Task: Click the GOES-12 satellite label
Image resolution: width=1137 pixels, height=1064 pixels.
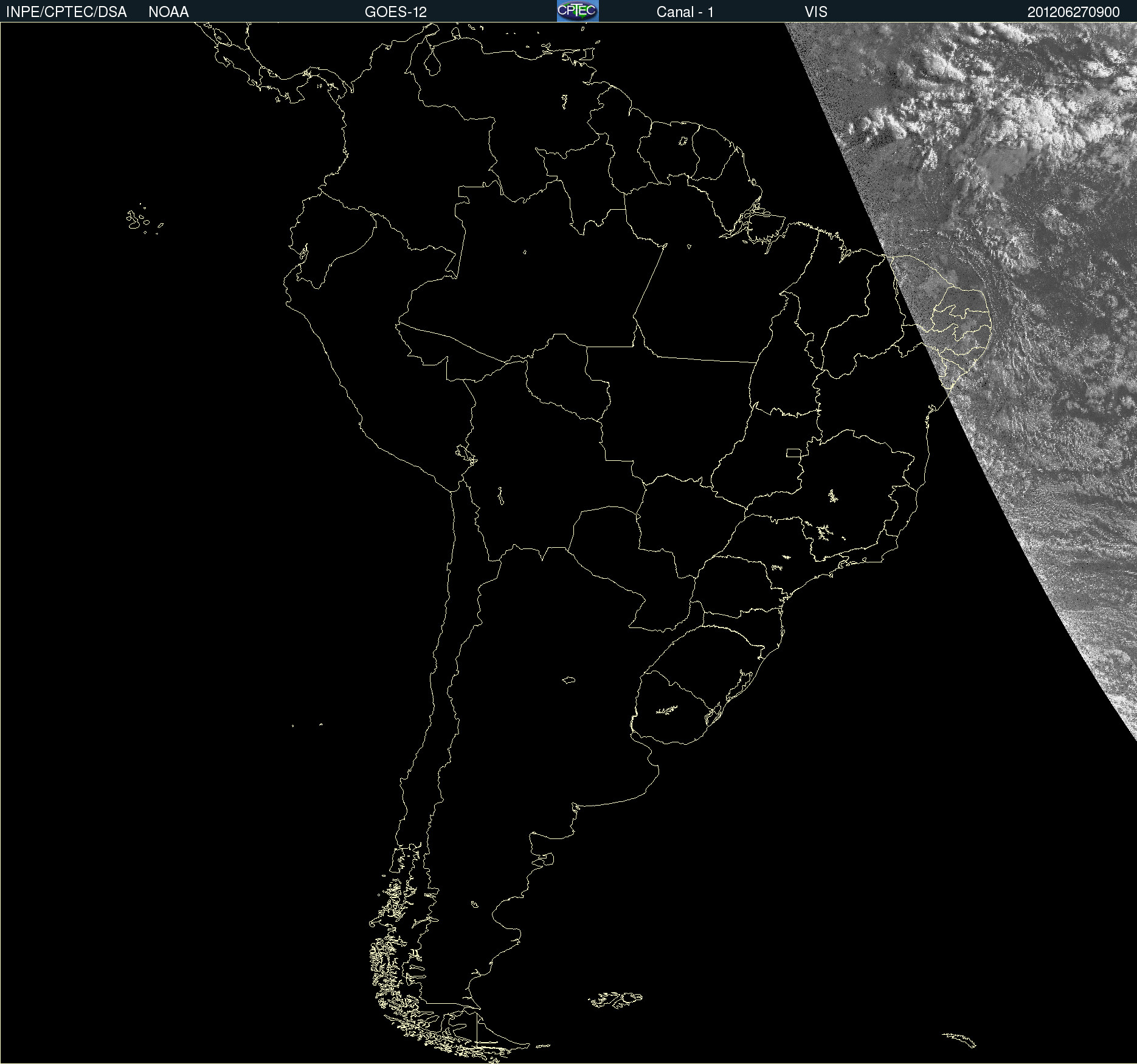Action: pos(396,12)
